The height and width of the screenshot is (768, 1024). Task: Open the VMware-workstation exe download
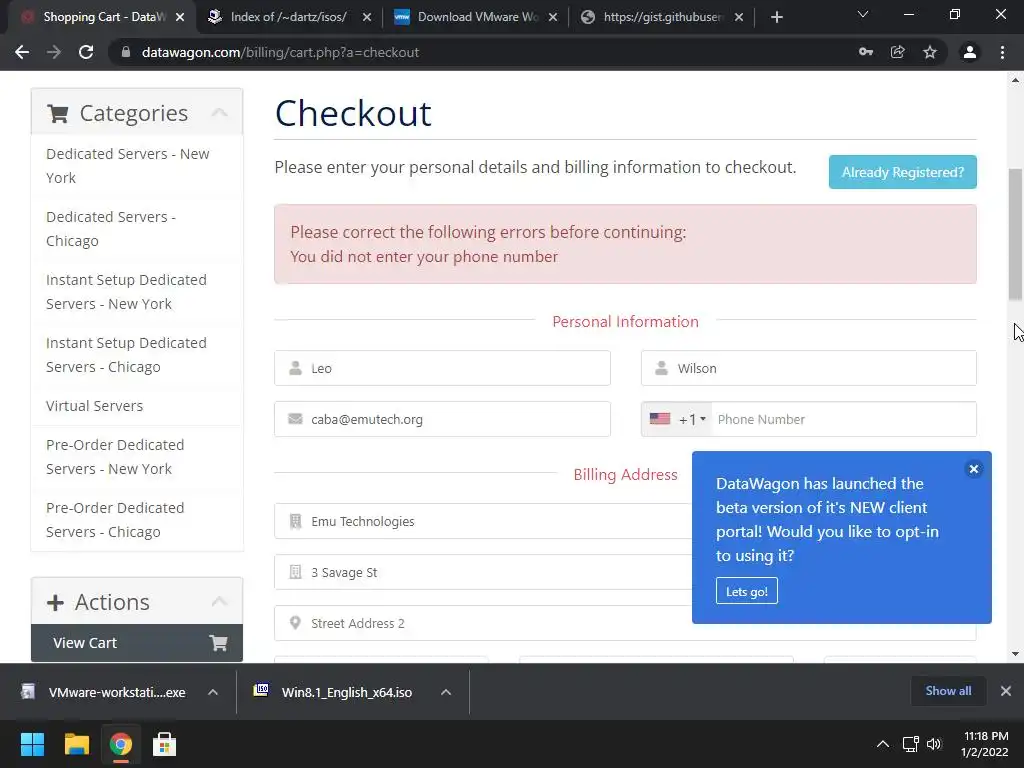104,692
